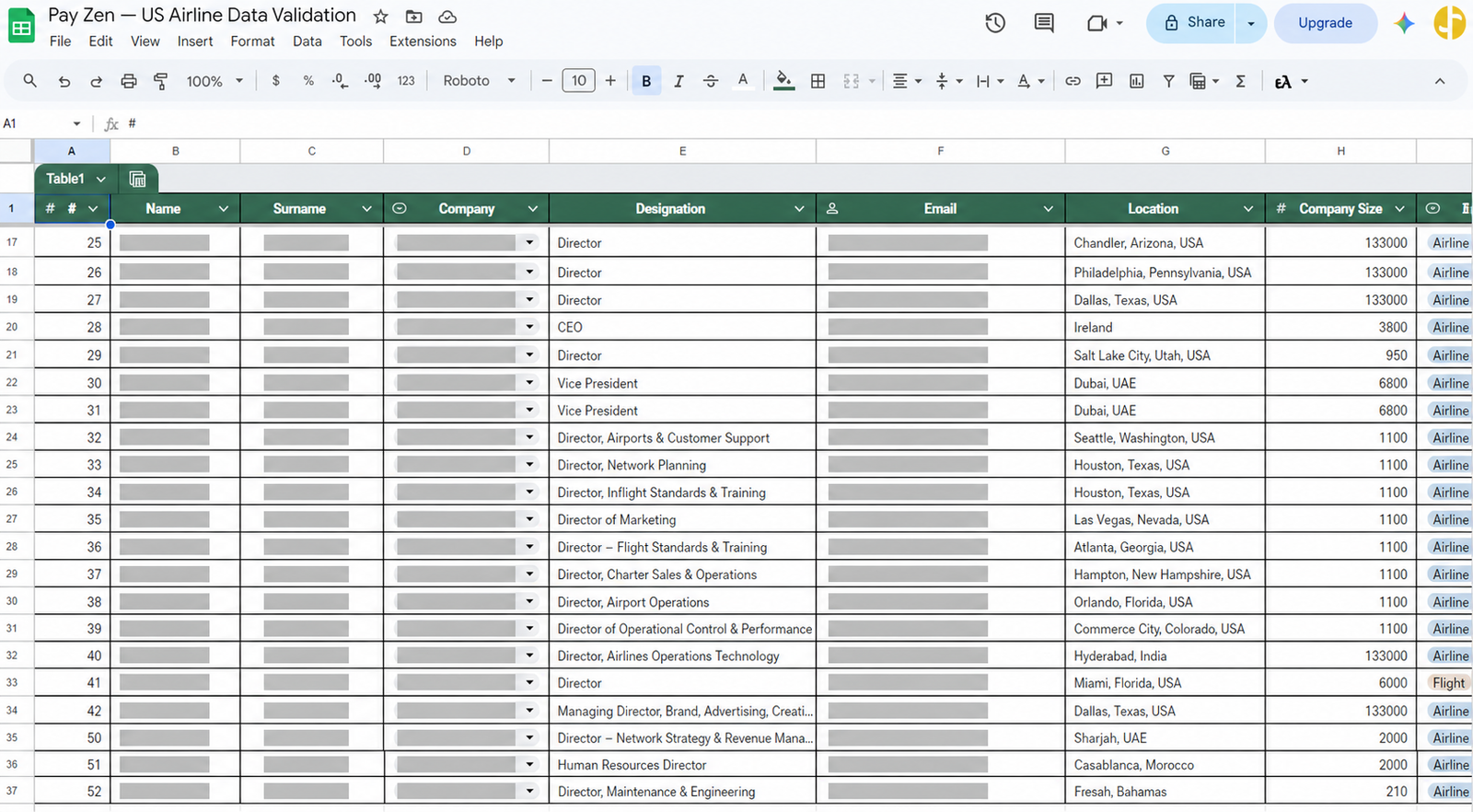Select row 28 header
This screenshot has width=1473, height=812.
pyautogui.click(x=12, y=547)
